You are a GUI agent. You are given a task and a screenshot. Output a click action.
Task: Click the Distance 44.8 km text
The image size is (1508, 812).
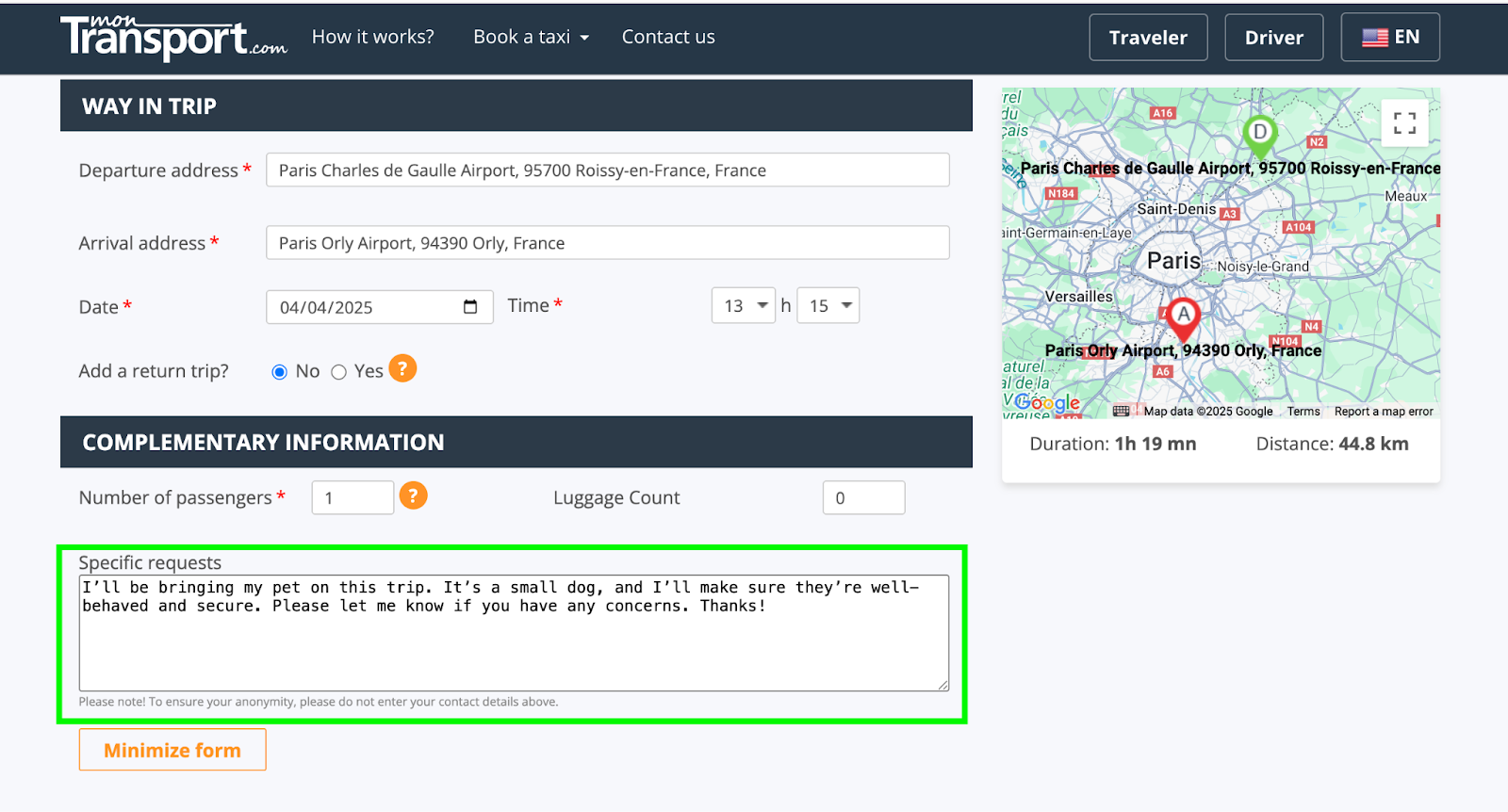coord(1333,444)
